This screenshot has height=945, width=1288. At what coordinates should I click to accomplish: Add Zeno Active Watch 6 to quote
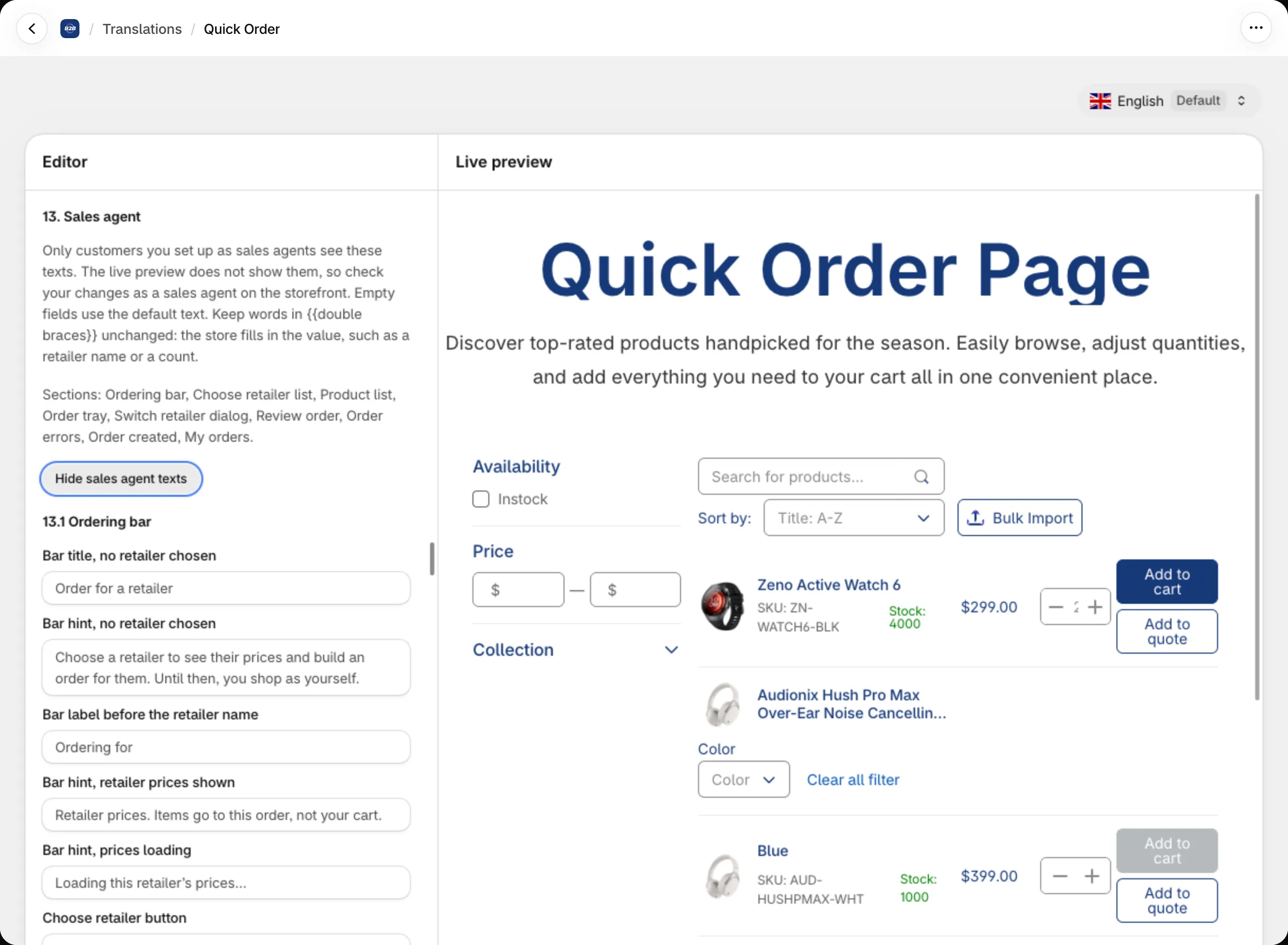(x=1167, y=631)
